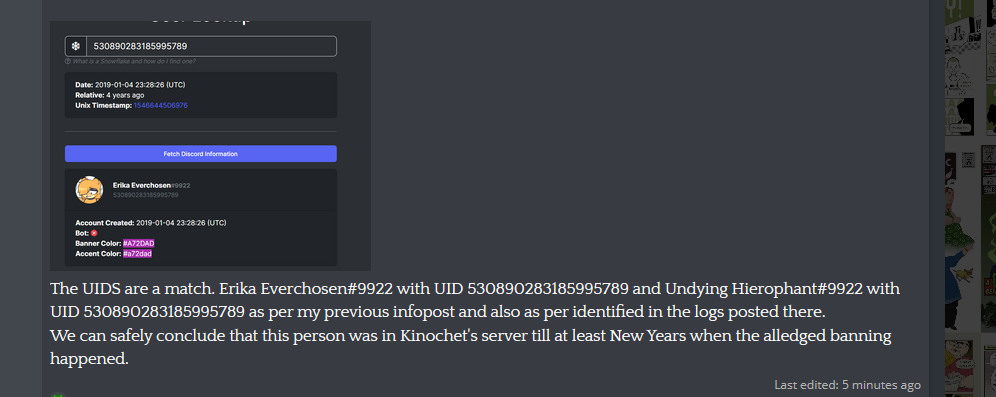
Task: Click the red X icon next to Bot
Action: tap(94, 233)
